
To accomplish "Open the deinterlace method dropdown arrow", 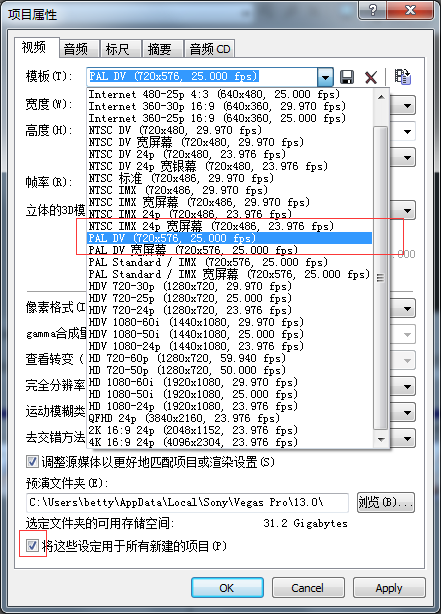I will [x=407, y=439].
